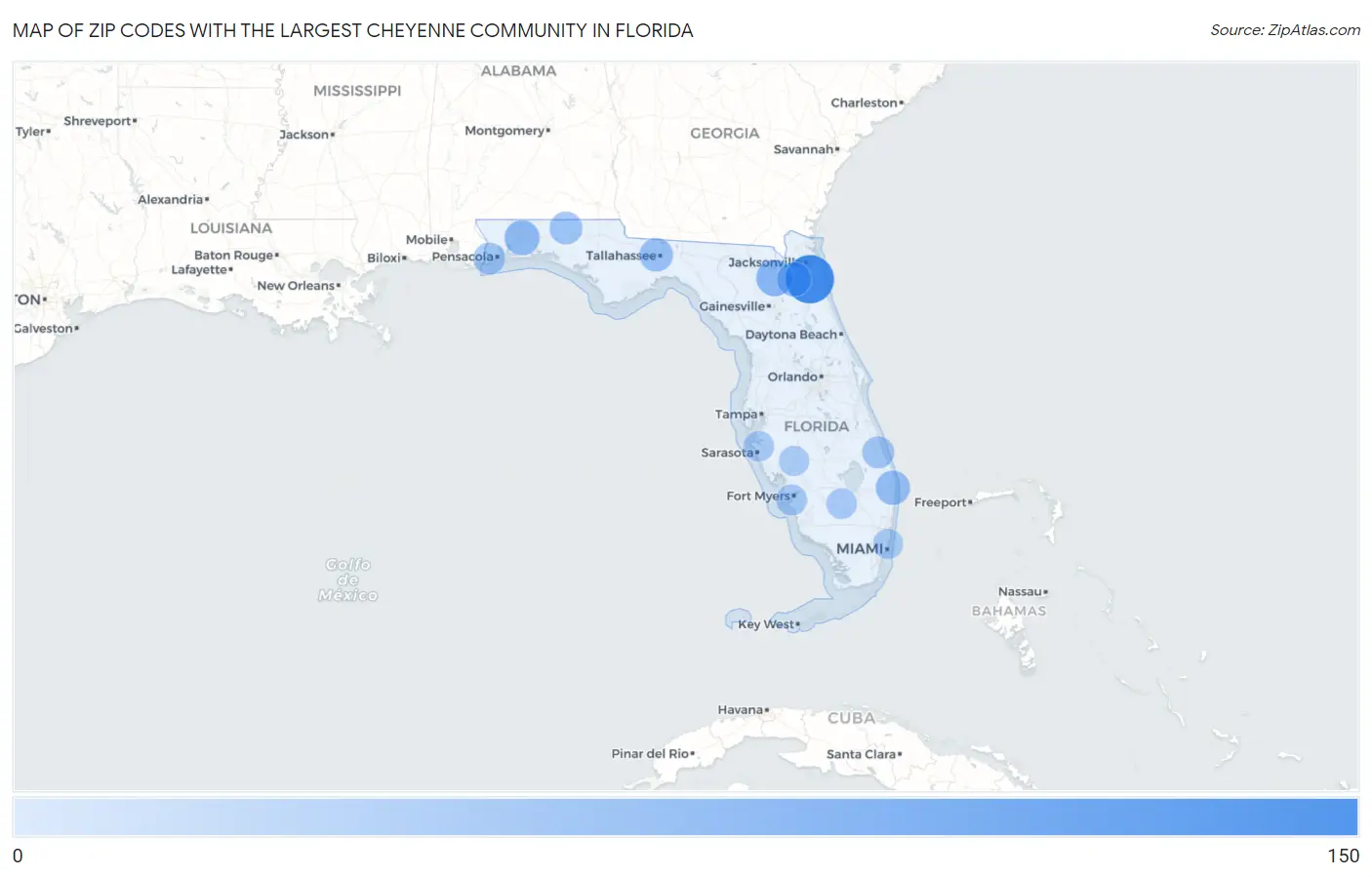Click the Tampa city label
This screenshot has width=1372, height=877.
coord(737,415)
